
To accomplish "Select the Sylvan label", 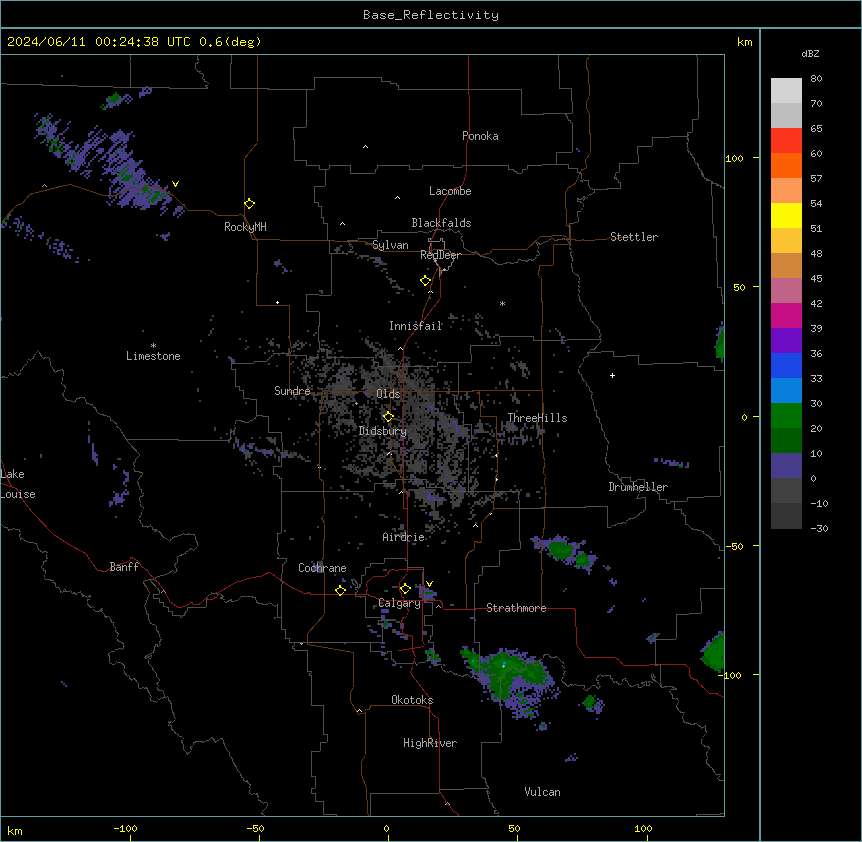I will [x=390, y=245].
